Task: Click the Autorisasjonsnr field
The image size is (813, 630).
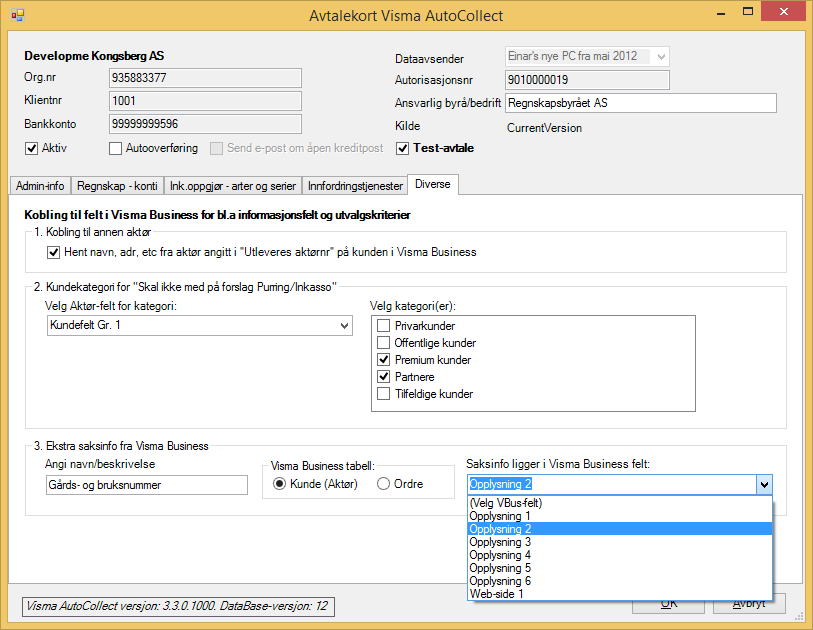Action: (587, 80)
